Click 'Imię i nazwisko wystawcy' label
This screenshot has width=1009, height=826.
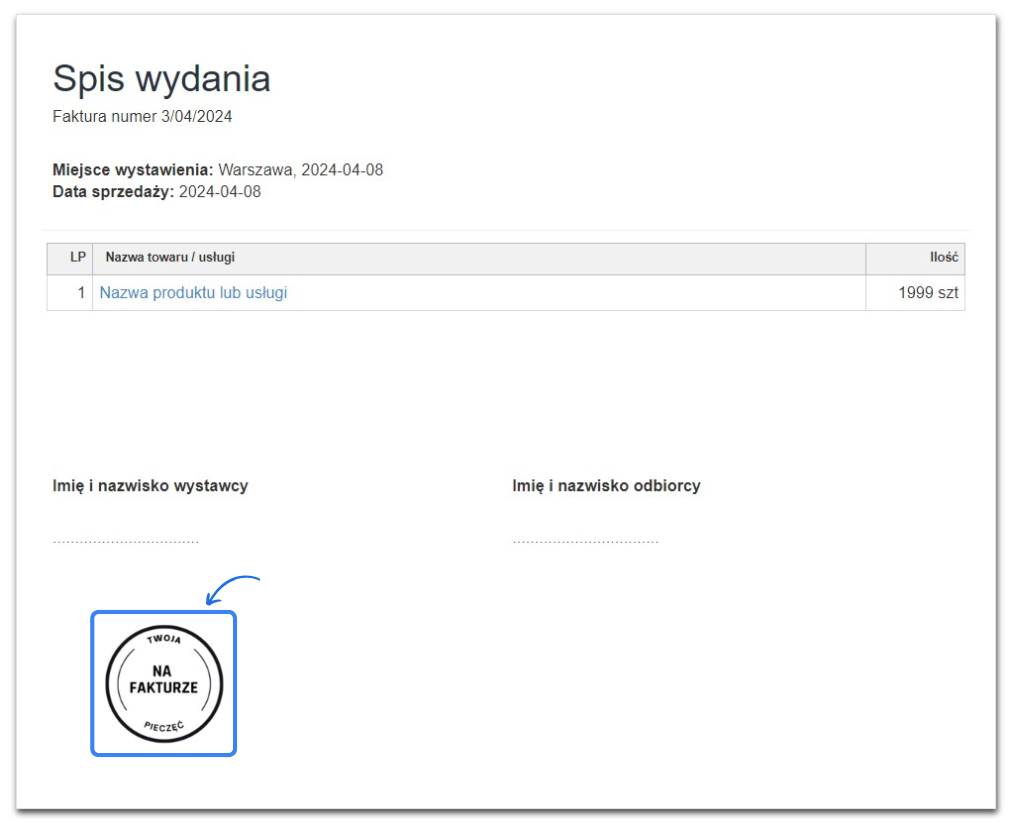coord(150,486)
